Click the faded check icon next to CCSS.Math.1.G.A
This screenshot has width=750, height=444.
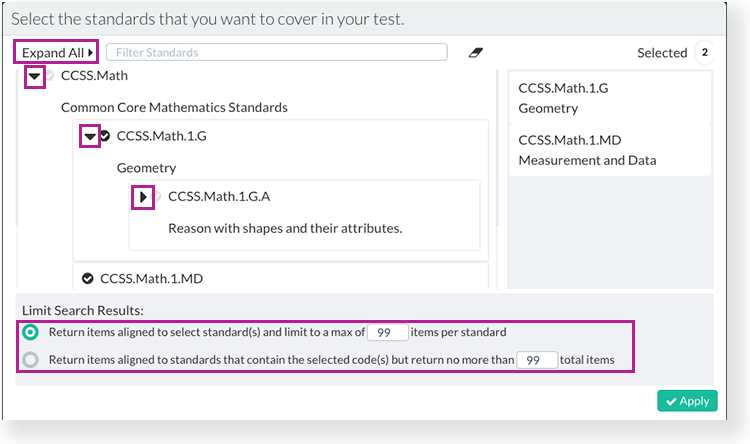[x=157, y=196]
